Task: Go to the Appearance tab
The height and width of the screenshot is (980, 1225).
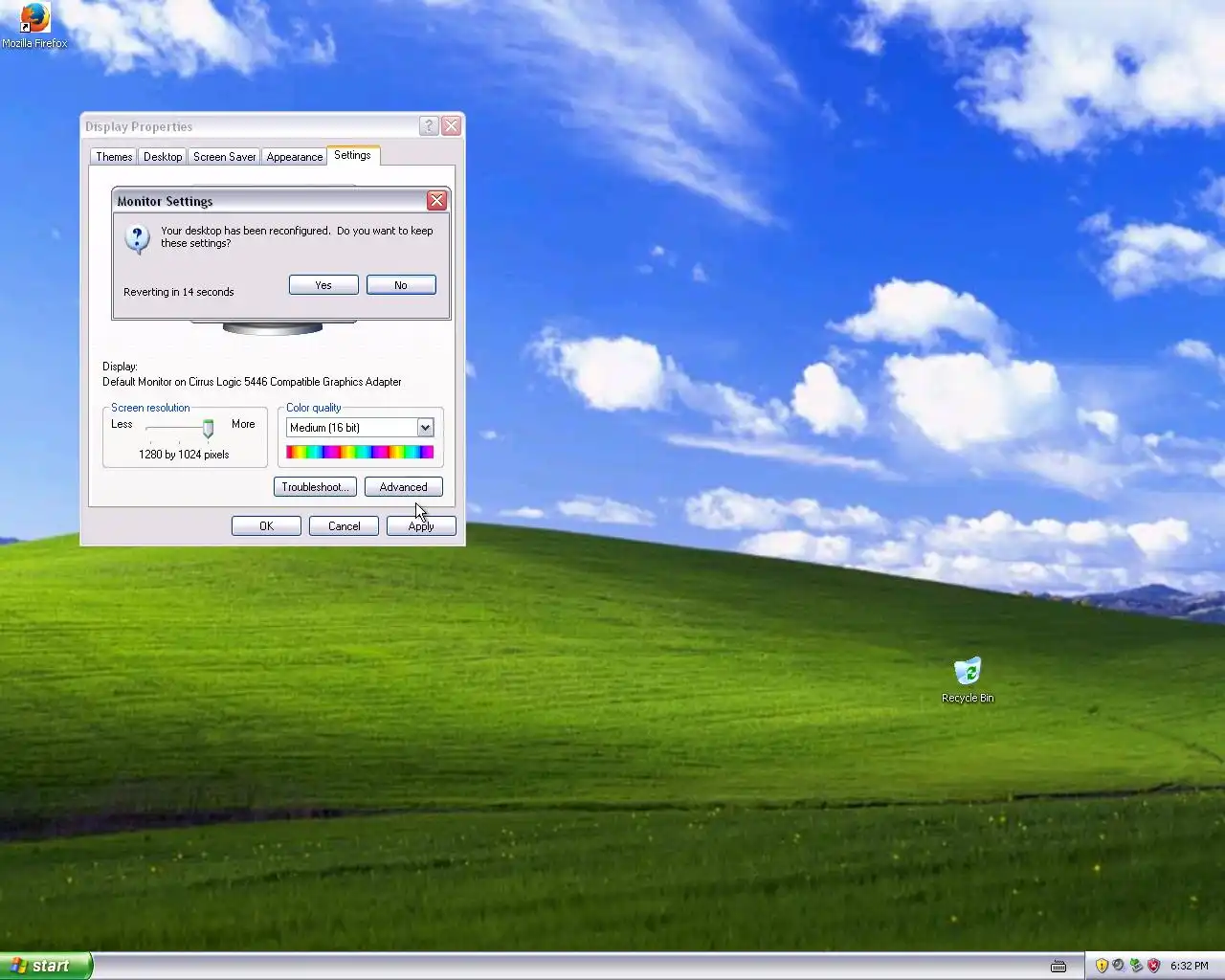Action: click(295, 157)
